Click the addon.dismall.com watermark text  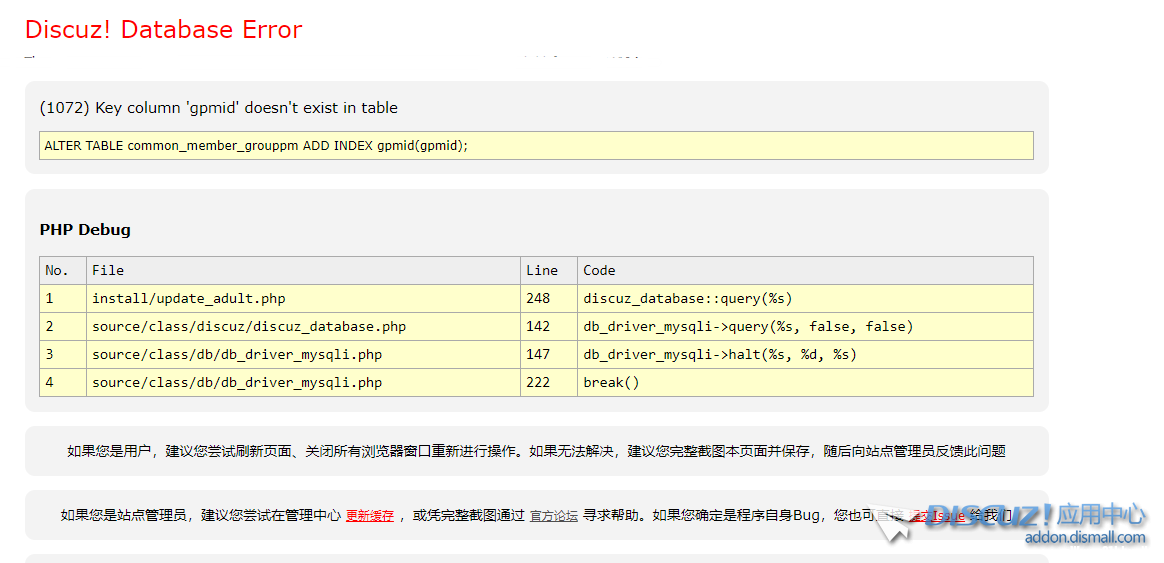point(1085,538)
